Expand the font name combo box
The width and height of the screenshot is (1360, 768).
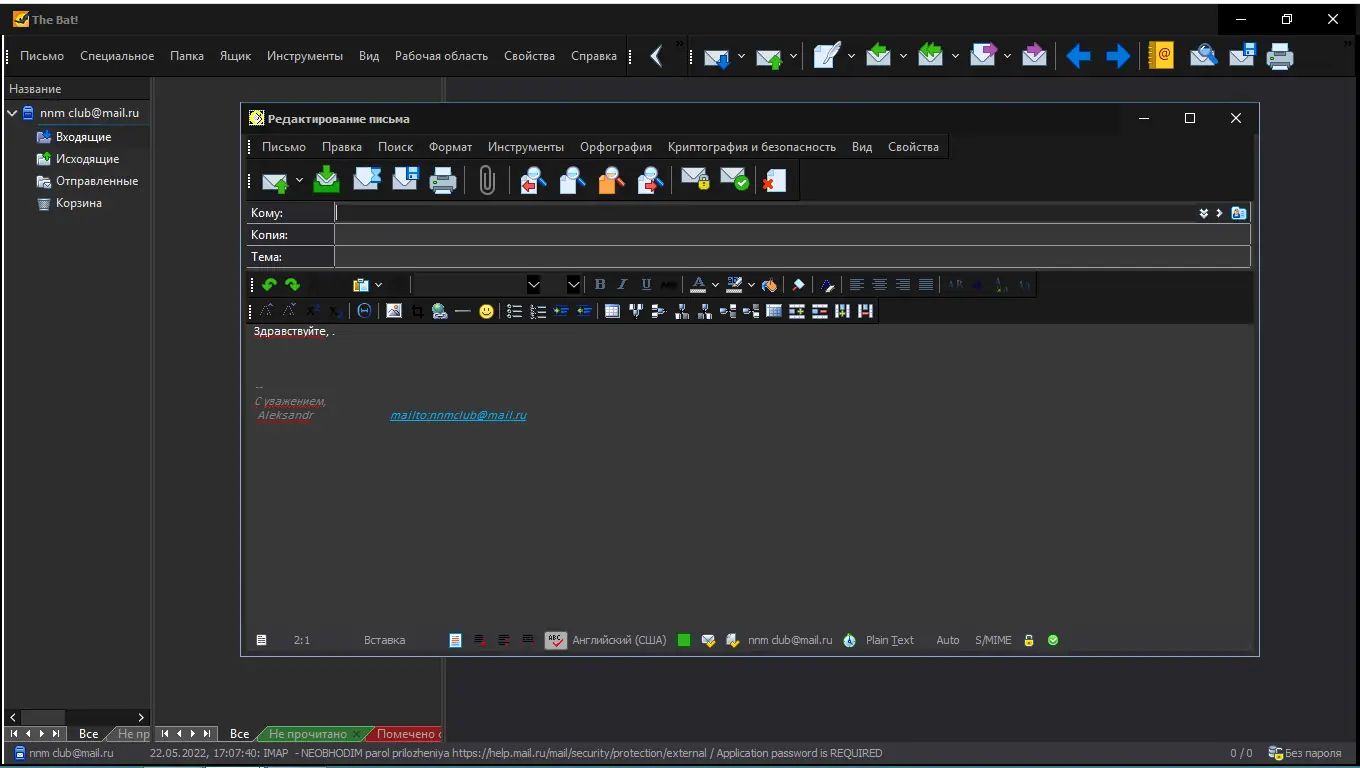coord(534,285)
